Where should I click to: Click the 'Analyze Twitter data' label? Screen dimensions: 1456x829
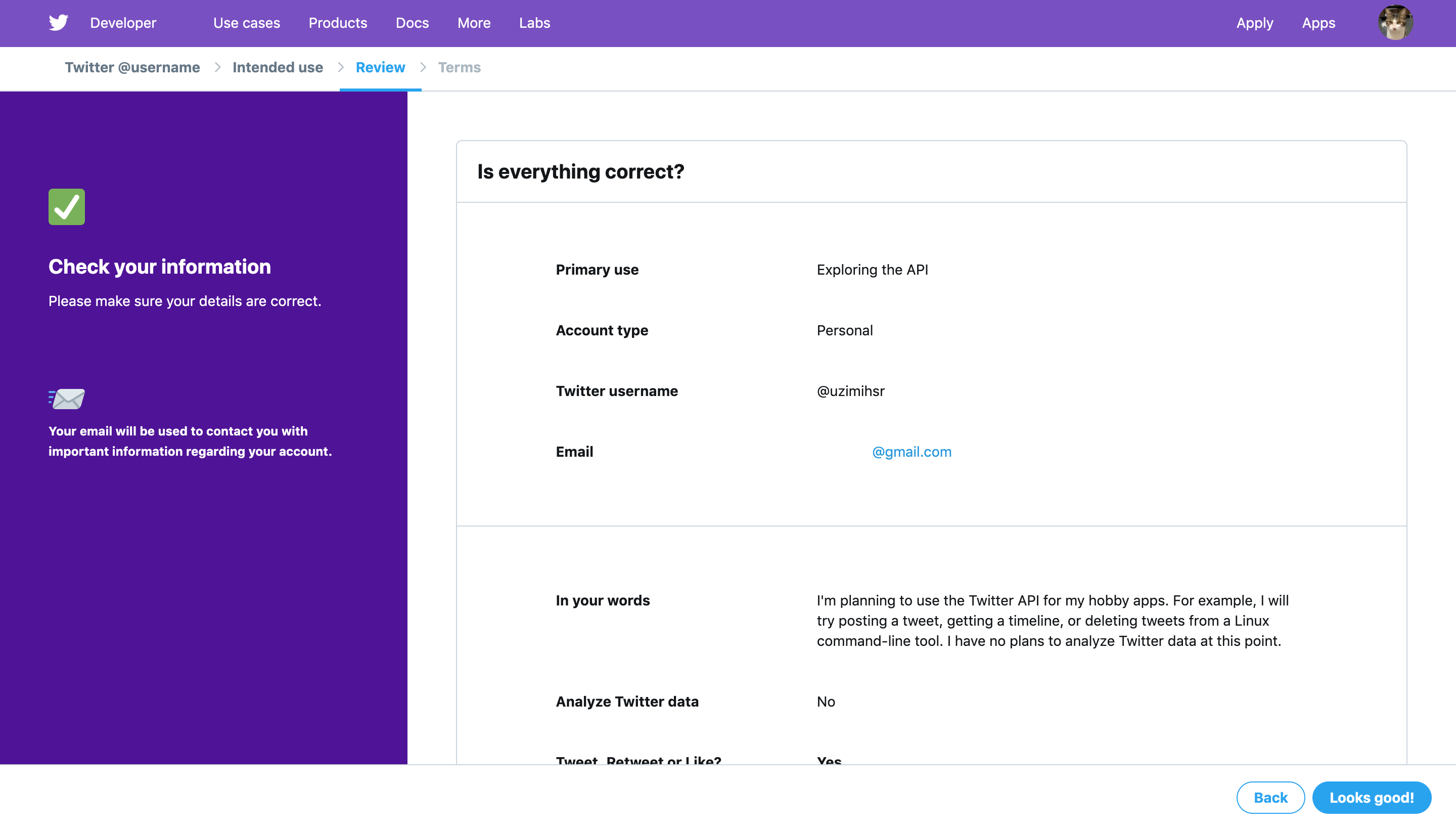click(x=627, y=702)
